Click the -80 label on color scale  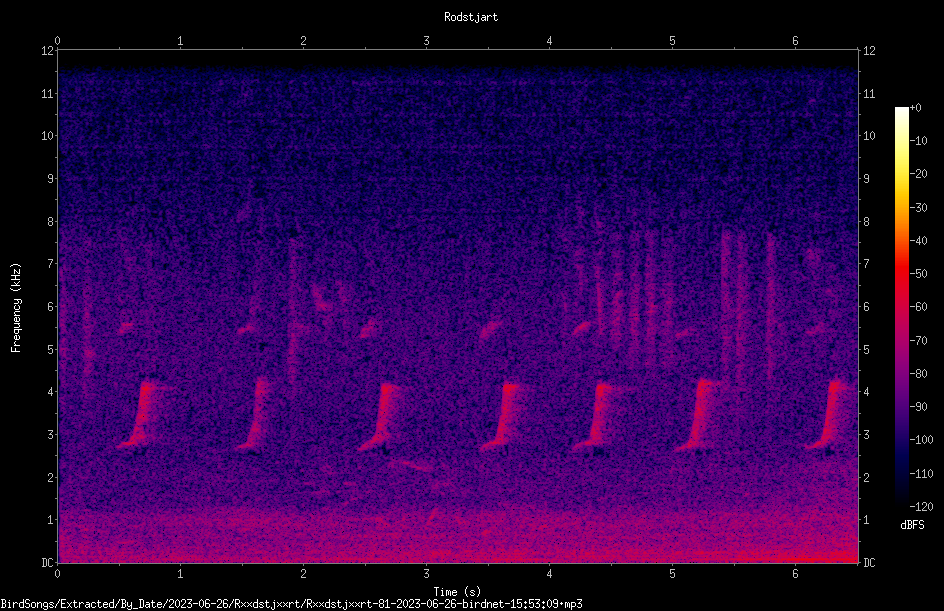coord(919,373)
